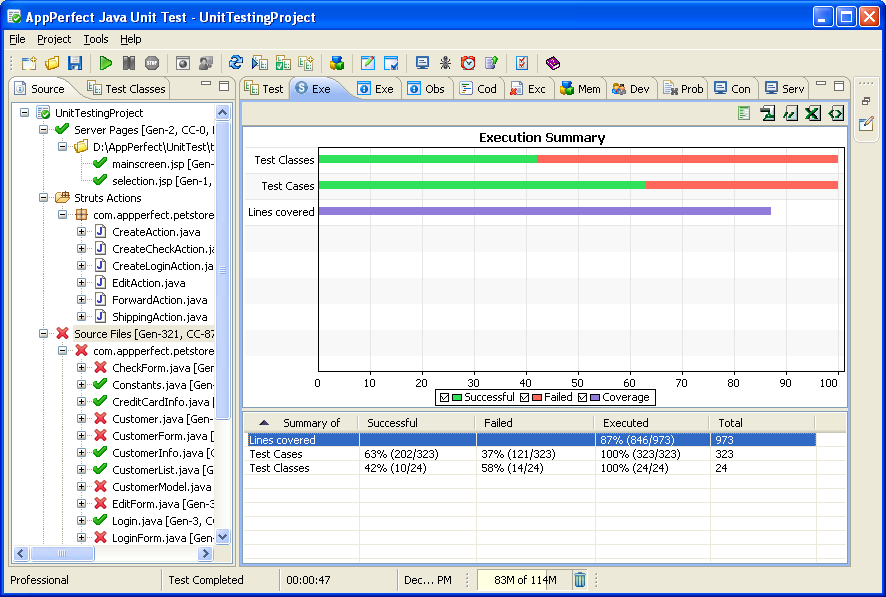Click the document with green arrow toolbar icon
The width and height of the screenshot is (886, 597).
pyautogui.click(x=491, y=63)
